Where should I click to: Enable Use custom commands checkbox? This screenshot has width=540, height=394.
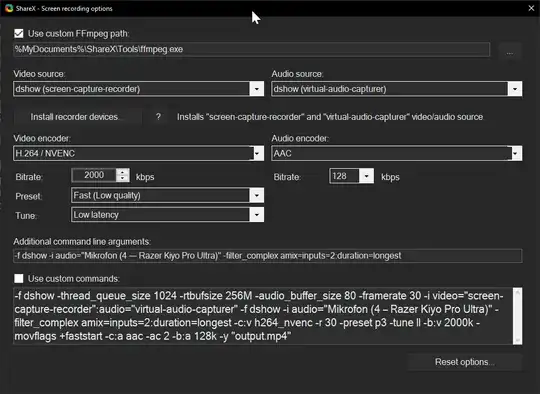[19, 278]
